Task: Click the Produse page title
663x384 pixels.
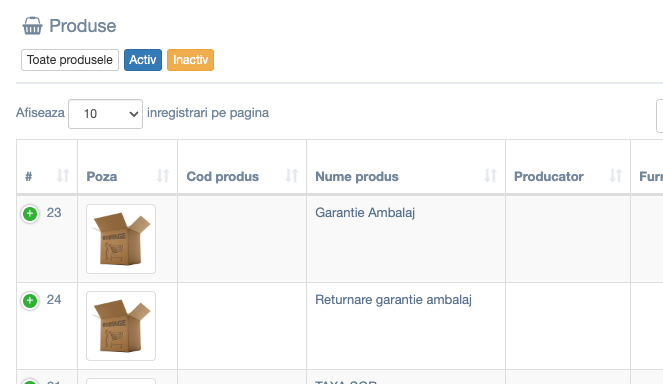Action: (82, 26)
